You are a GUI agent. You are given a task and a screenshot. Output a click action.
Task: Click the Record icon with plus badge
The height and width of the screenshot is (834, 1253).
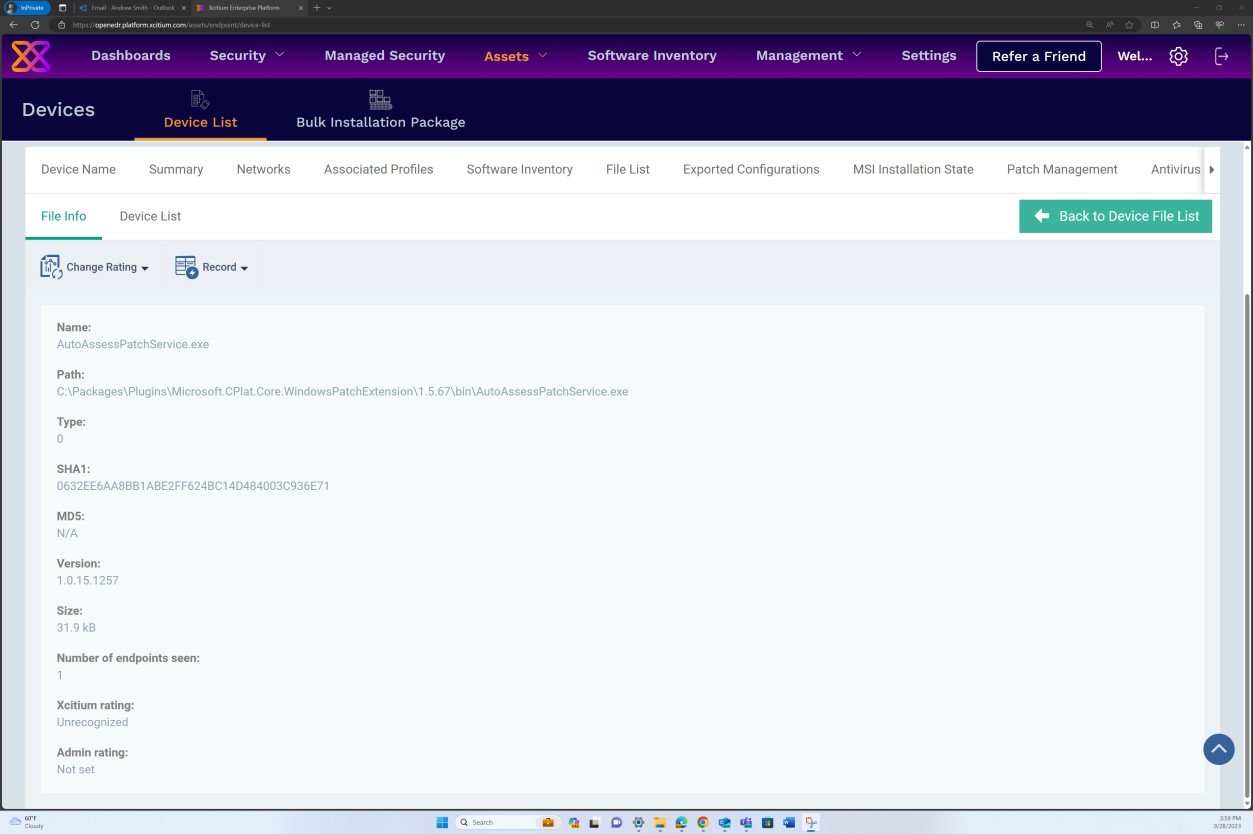pyautogui.click(x=185, y=265)
